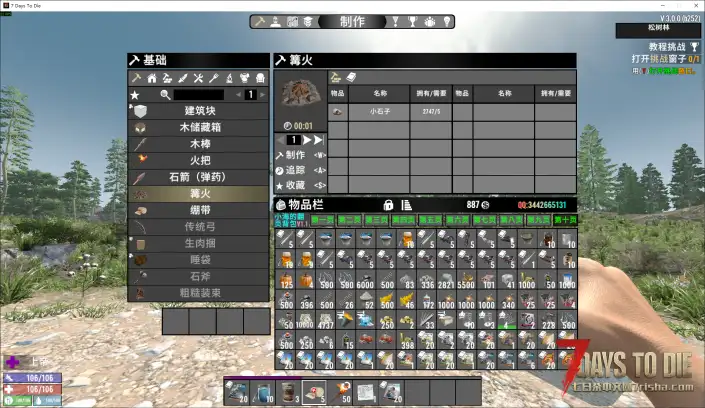Toggle the favorites star filter
Viewport: 705px width, 408px height.
pyautogui.click(x=134, y=95)
